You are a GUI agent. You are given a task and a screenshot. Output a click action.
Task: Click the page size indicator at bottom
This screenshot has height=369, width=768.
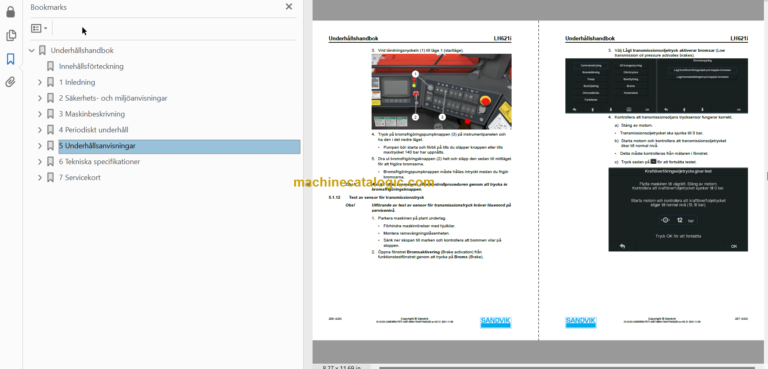(x=341, y=367)
